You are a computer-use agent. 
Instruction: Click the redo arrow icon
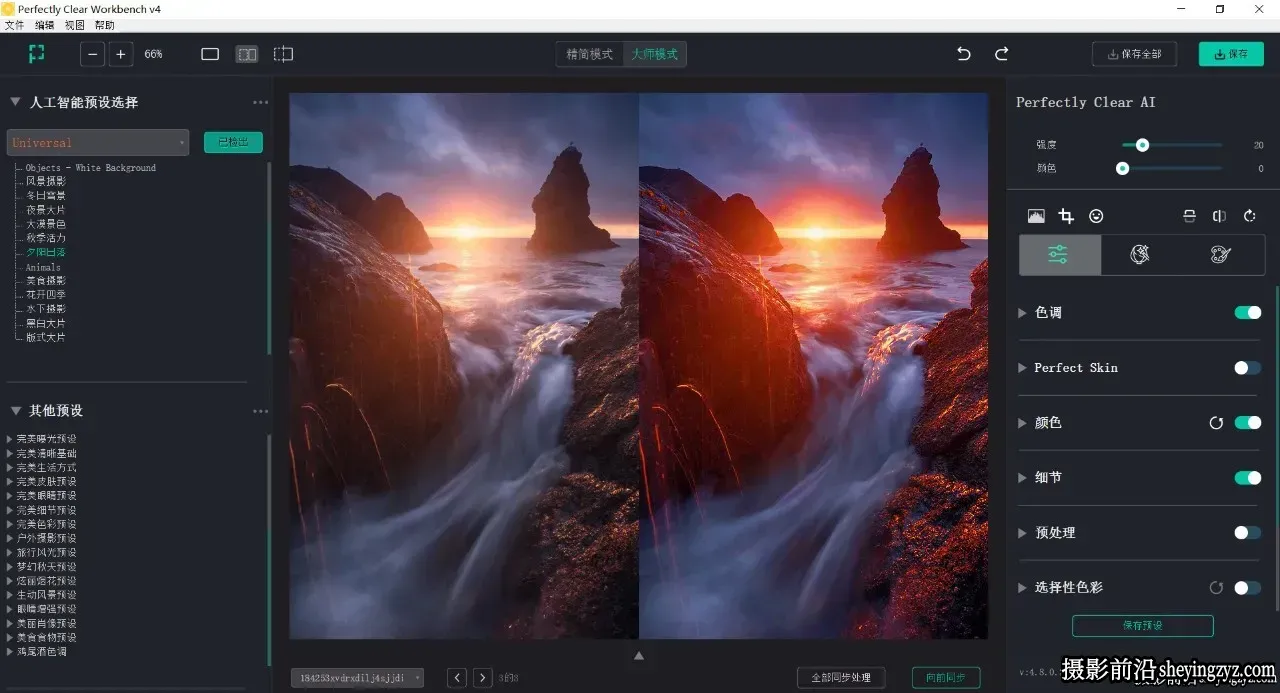1001,54
